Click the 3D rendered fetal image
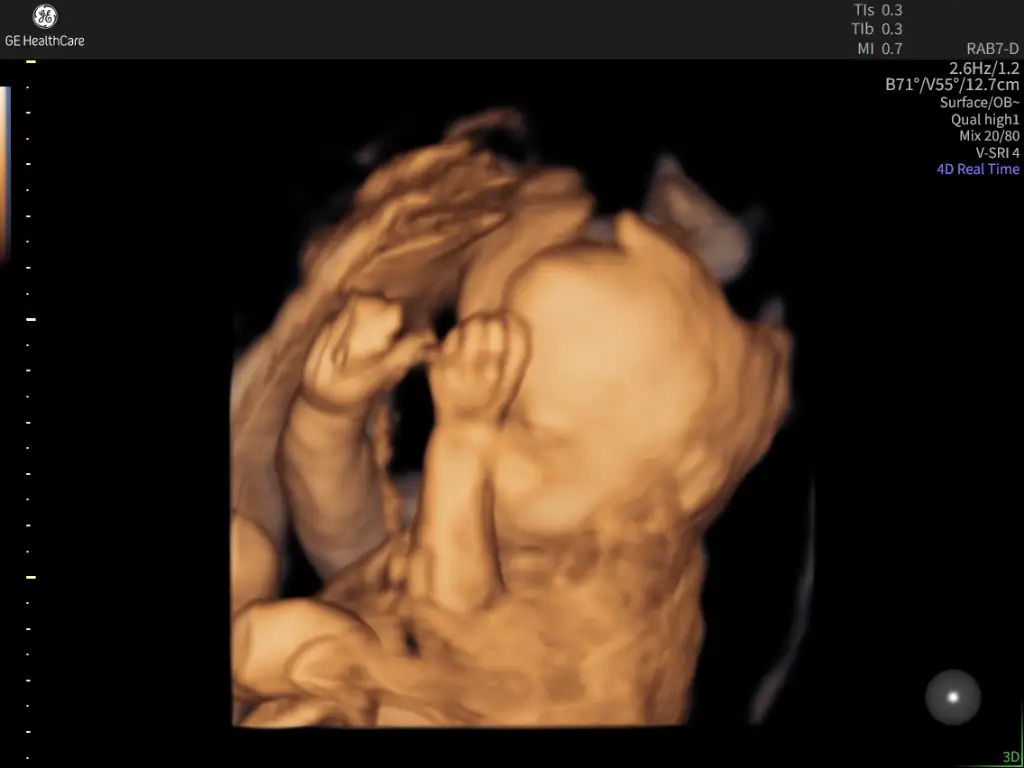This screenshot has width=1024, height=768. 512,418
